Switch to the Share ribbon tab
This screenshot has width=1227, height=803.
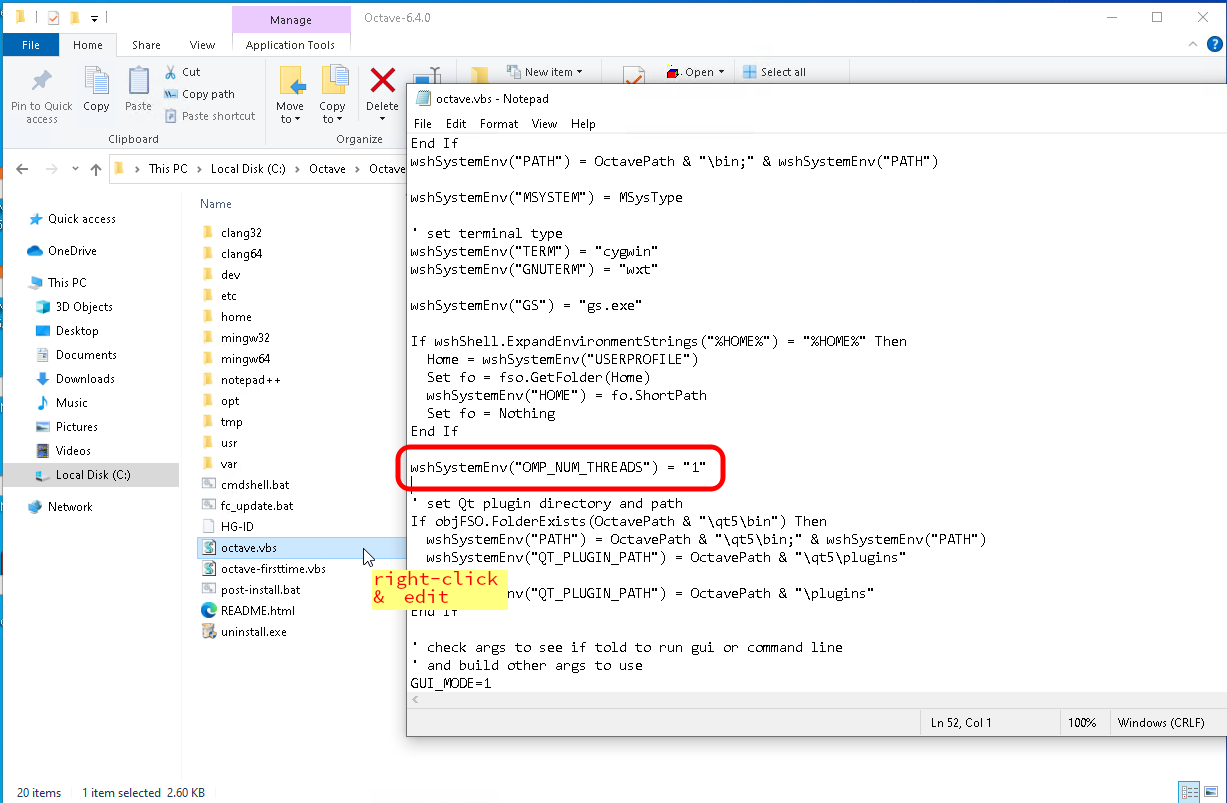(x=146, y=45)
